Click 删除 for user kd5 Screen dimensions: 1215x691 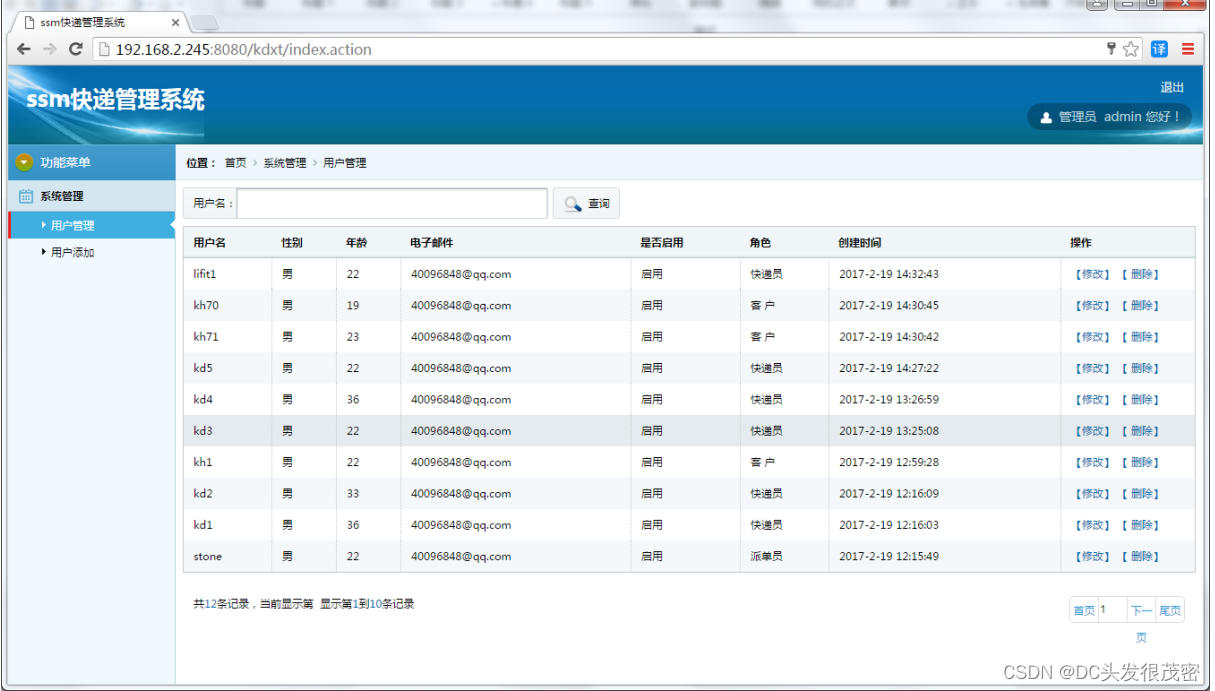click(x=1141, y=368)
